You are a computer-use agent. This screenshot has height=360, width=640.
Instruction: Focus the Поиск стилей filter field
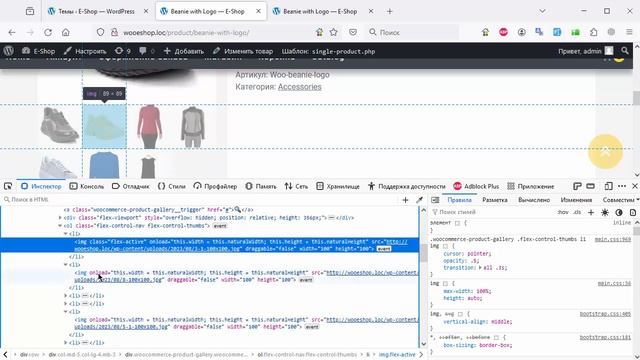point(492,212)
